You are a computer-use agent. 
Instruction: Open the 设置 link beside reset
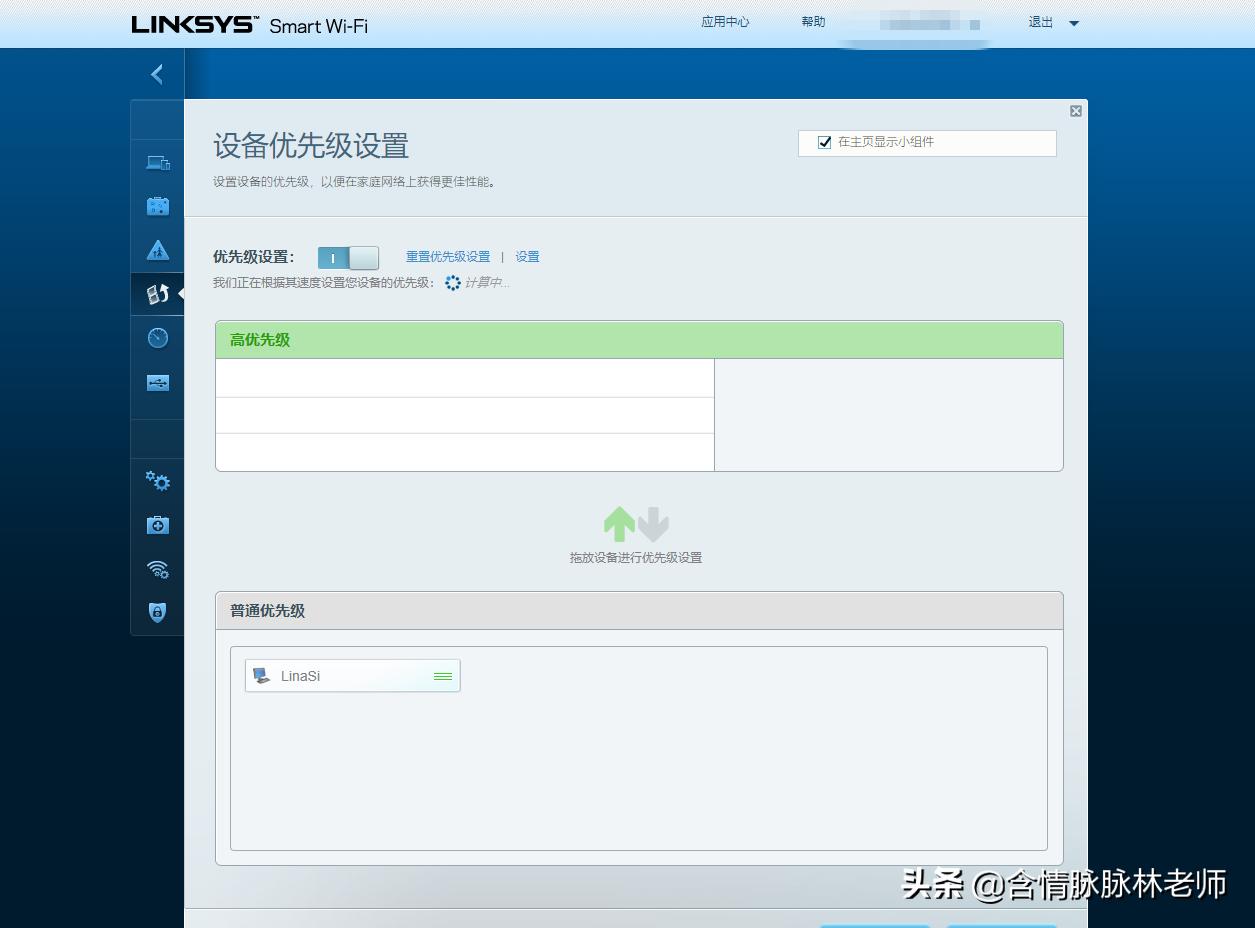click(527, 256)
